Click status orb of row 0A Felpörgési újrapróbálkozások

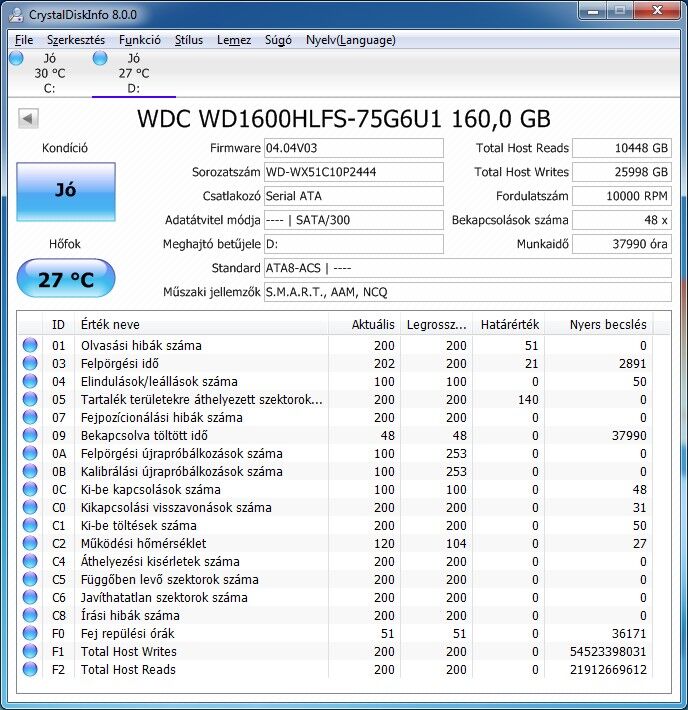tap(30, 453)
